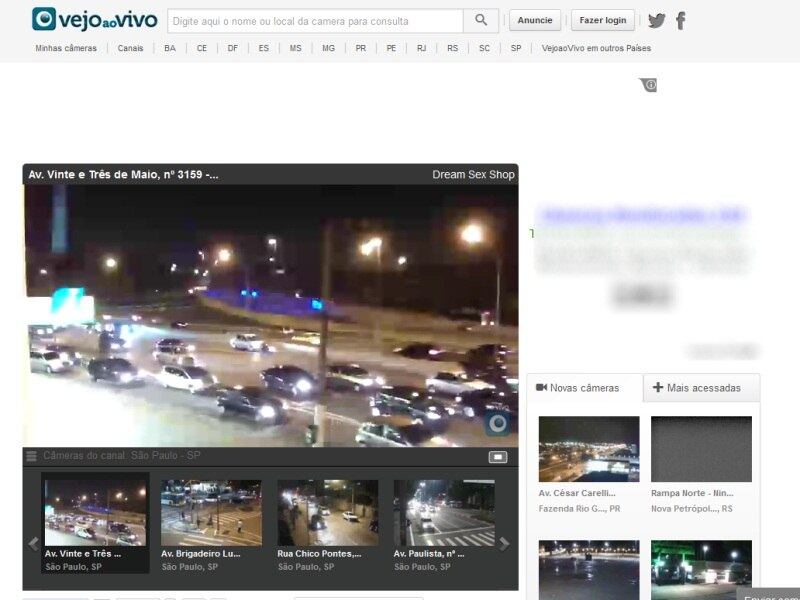Viewport: 800px width, 600px height.
Task: Click the Av. César Carelli... title
Action: click(x=577, y=493)
